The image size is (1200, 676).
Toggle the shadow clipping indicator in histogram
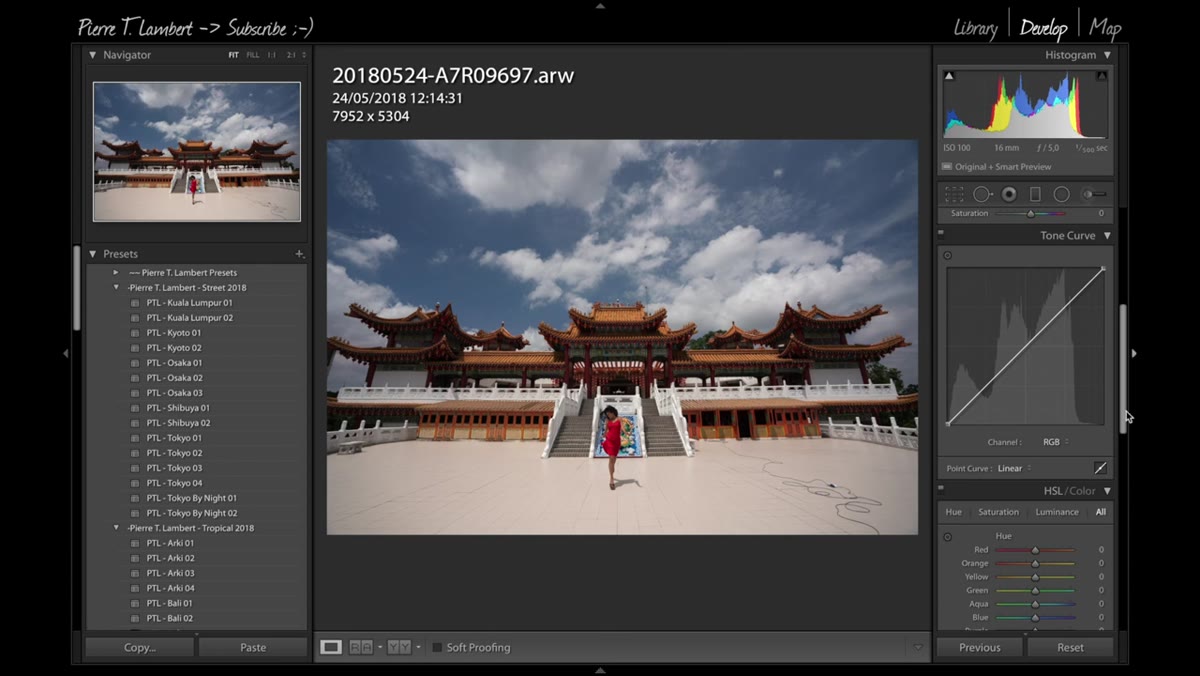pyautogui.click(x=949, y=76)
